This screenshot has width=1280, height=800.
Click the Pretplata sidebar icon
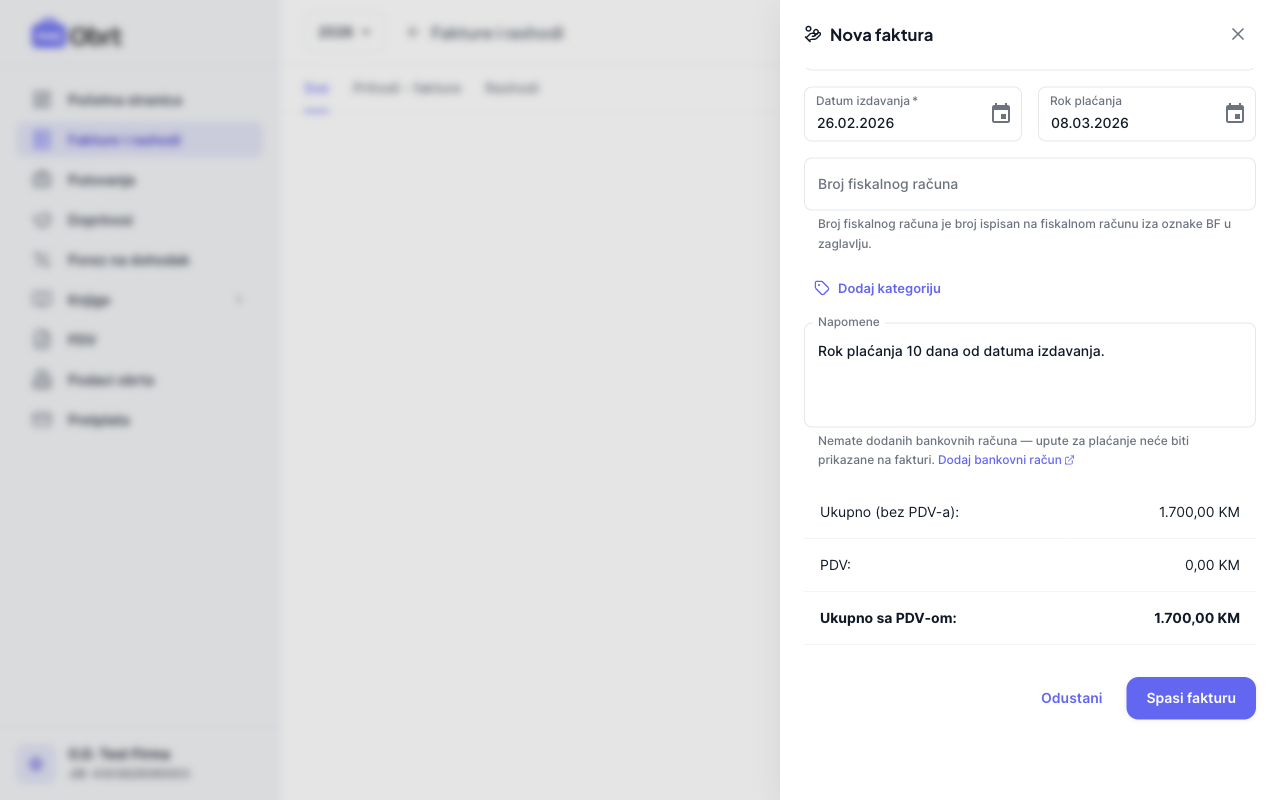point(42,420)
